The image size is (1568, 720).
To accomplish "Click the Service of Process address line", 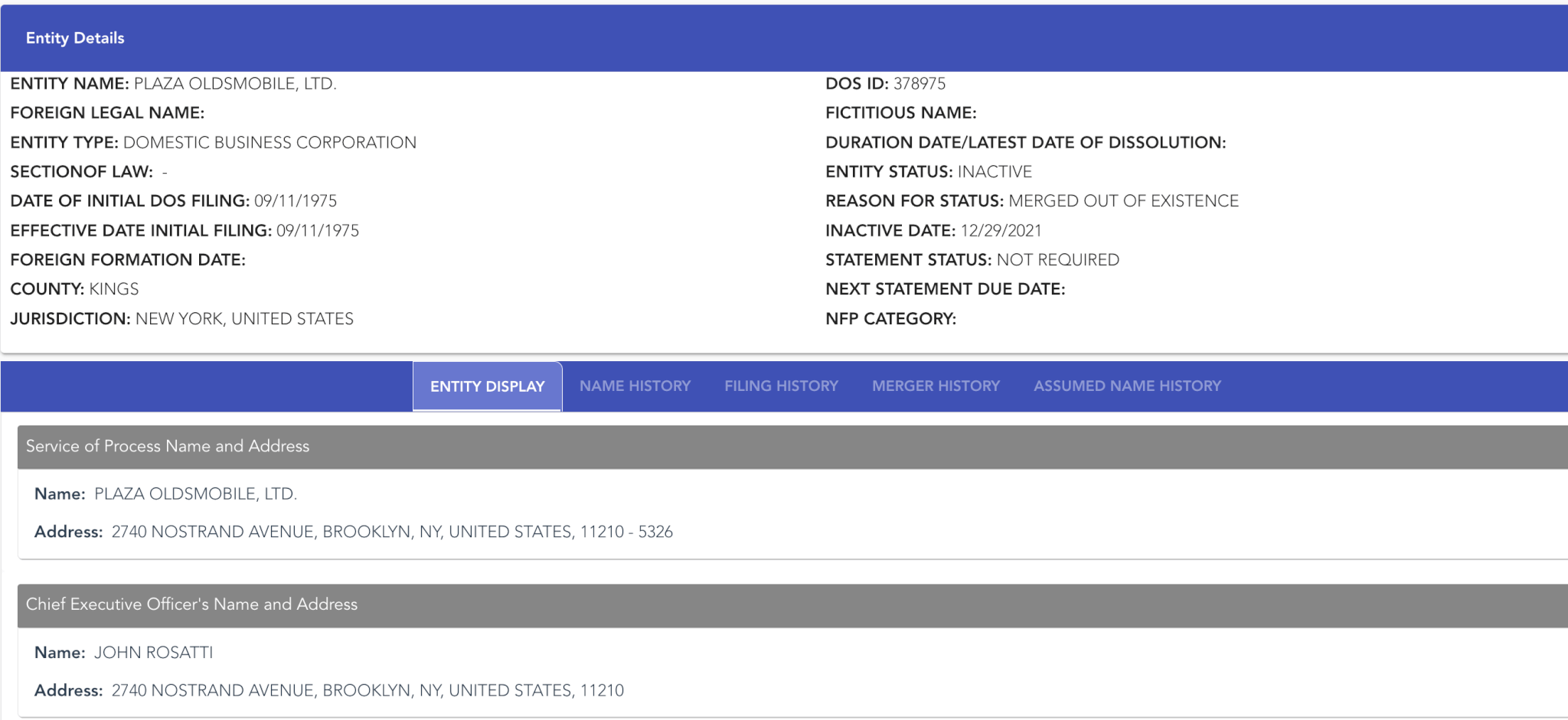I will click(392, 532).
